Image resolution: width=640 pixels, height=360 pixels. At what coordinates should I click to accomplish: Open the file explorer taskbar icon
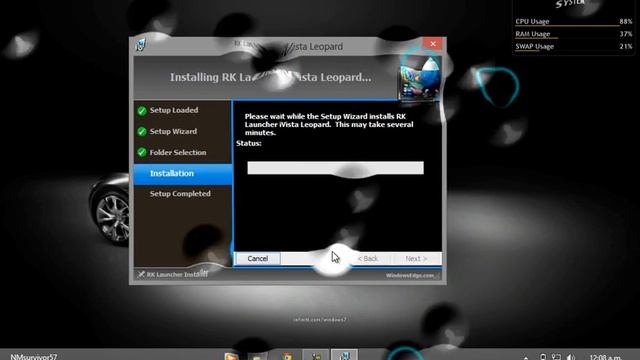257,356
